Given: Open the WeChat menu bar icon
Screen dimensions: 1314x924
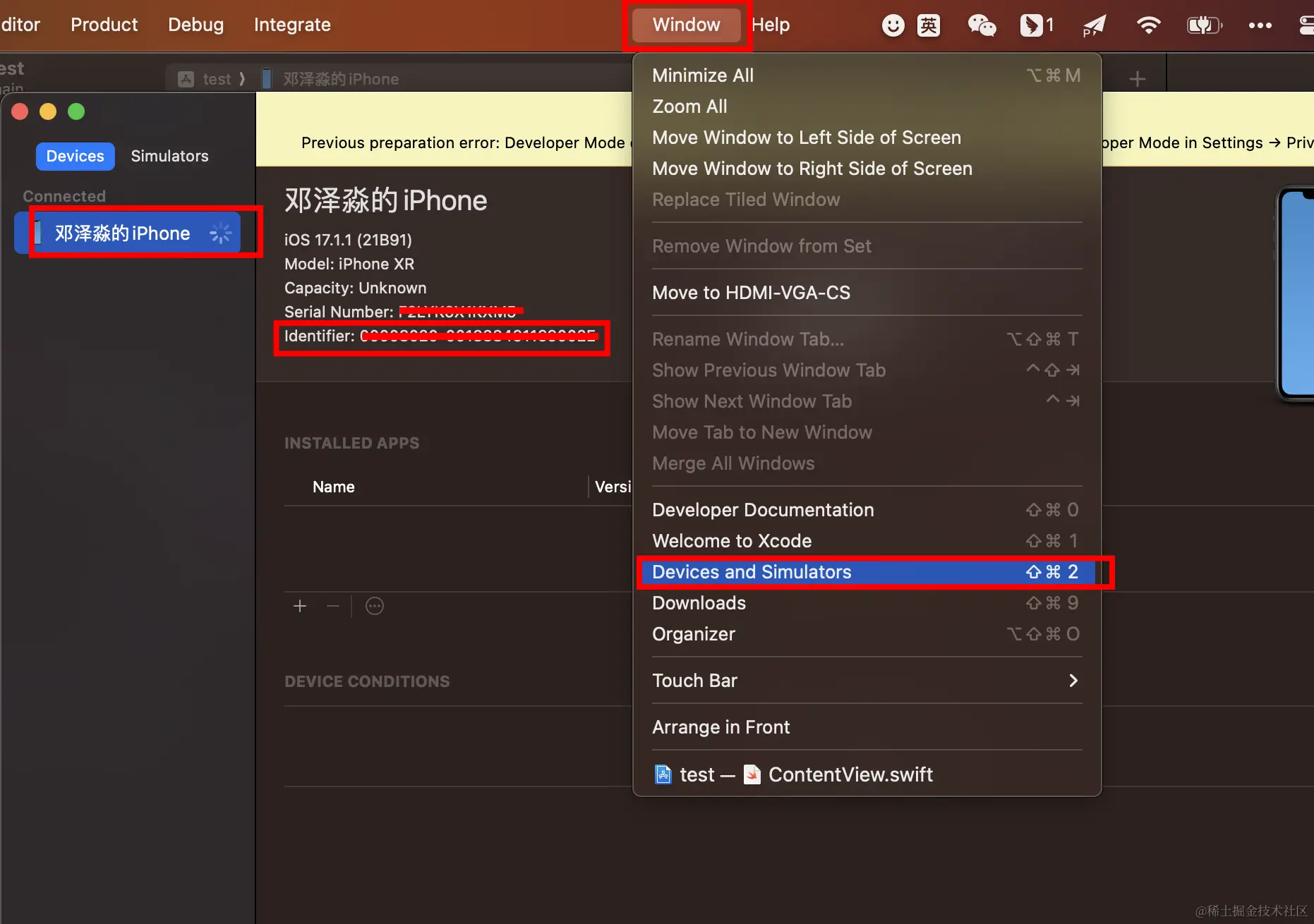Looking at the screenshot, I should click(x=982, y=25).
